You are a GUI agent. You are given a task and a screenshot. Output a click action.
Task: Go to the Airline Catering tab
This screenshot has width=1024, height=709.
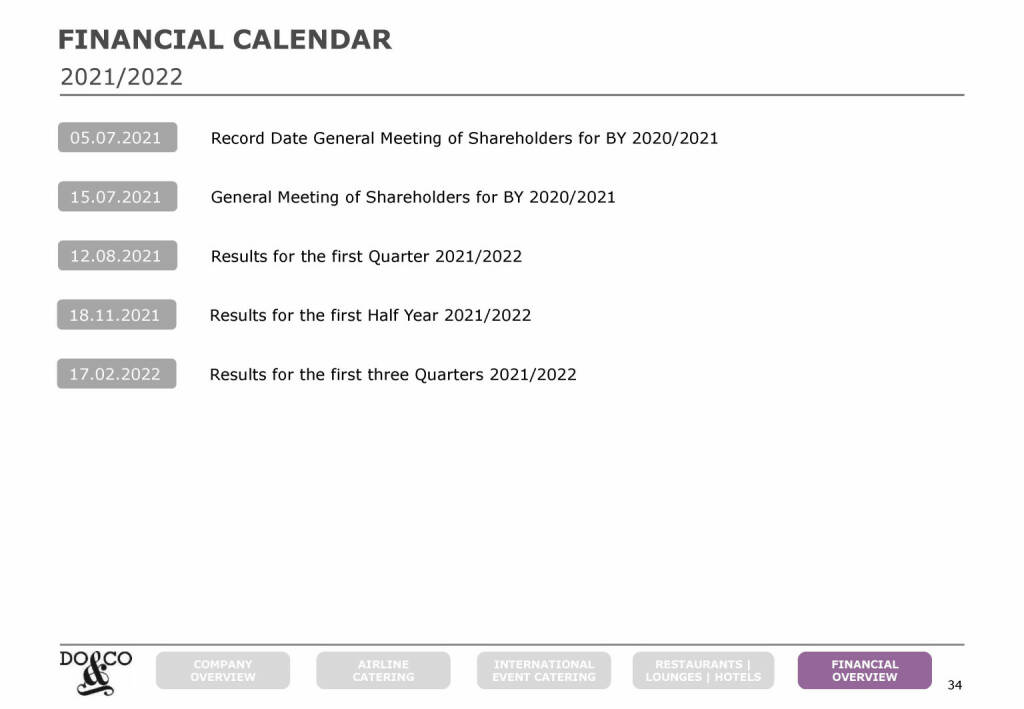383,671
